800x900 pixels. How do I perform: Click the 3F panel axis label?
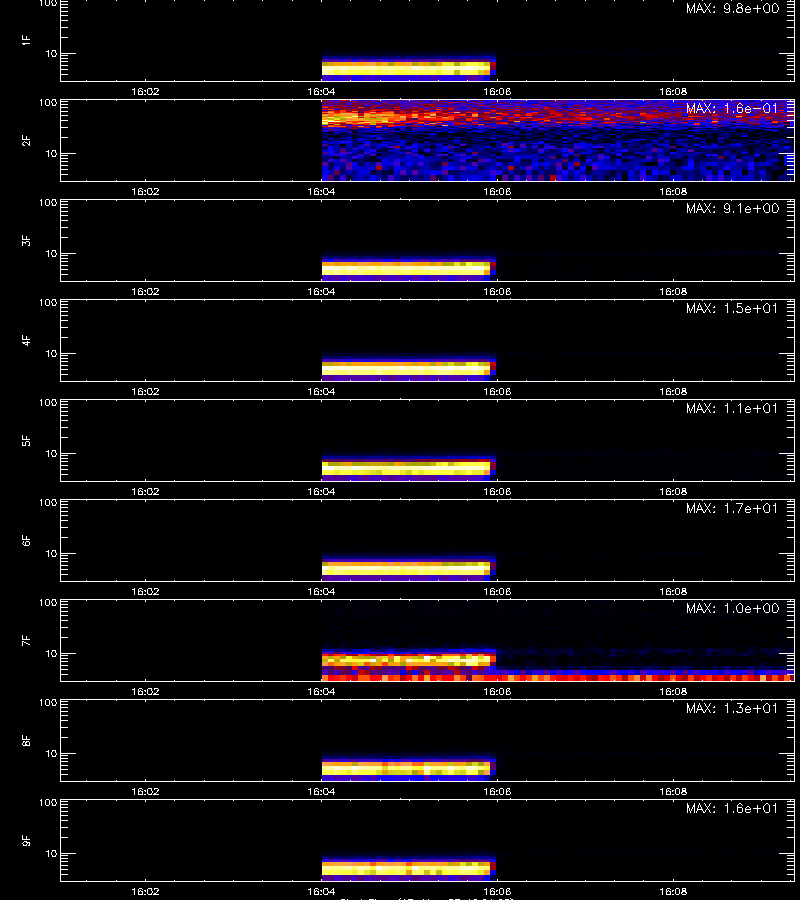click(x=26, y=240)
